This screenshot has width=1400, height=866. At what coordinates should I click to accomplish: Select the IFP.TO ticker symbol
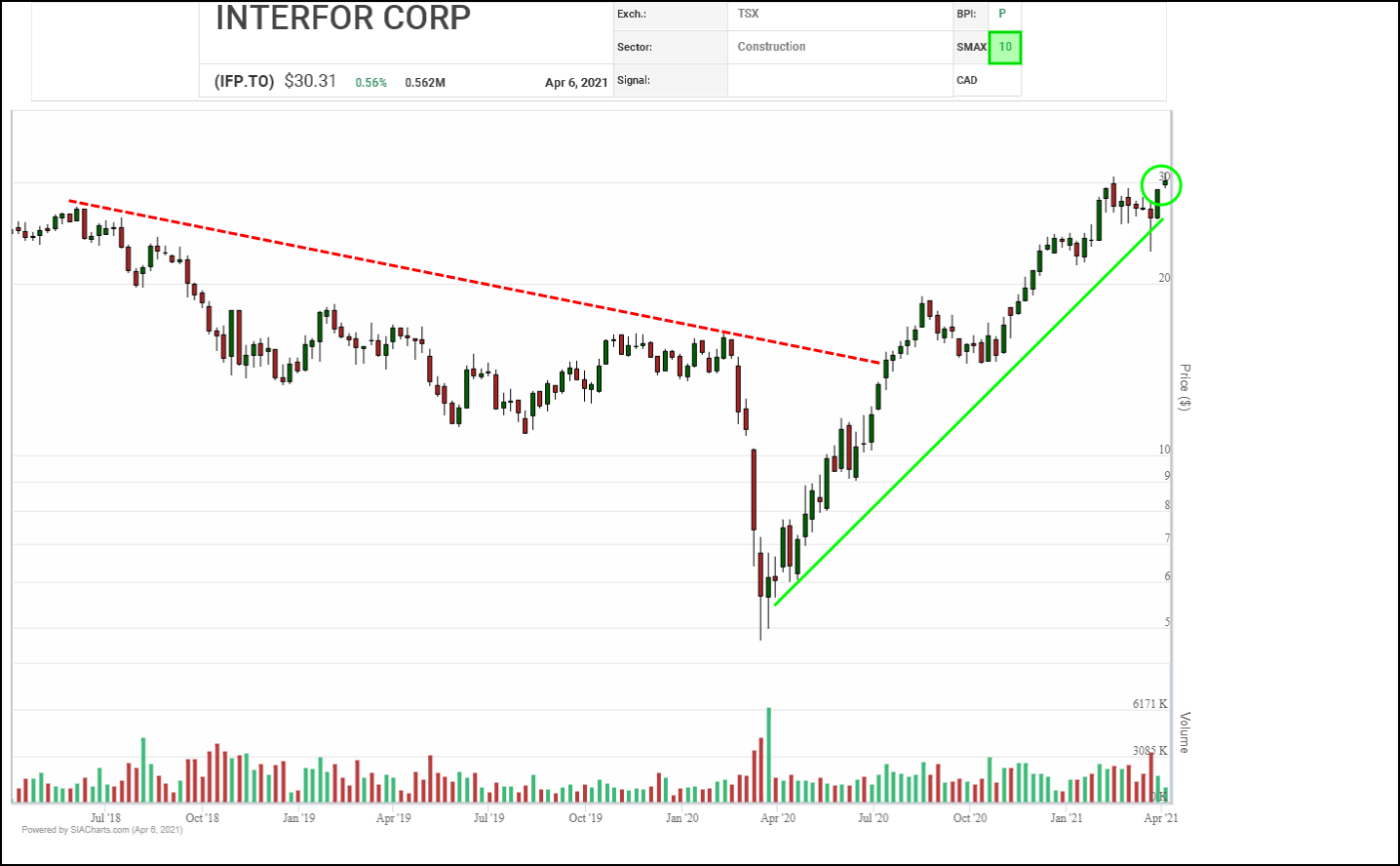[244, 82]
